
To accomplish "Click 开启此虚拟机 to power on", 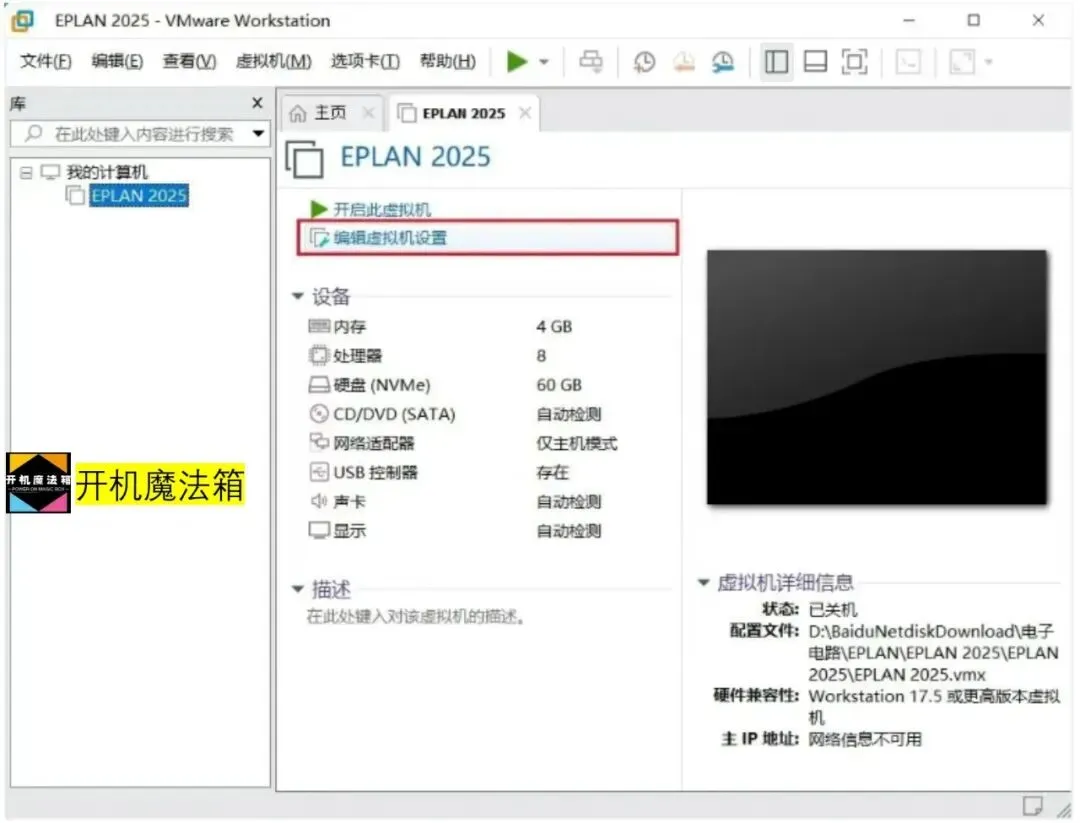I will [382, 209].
